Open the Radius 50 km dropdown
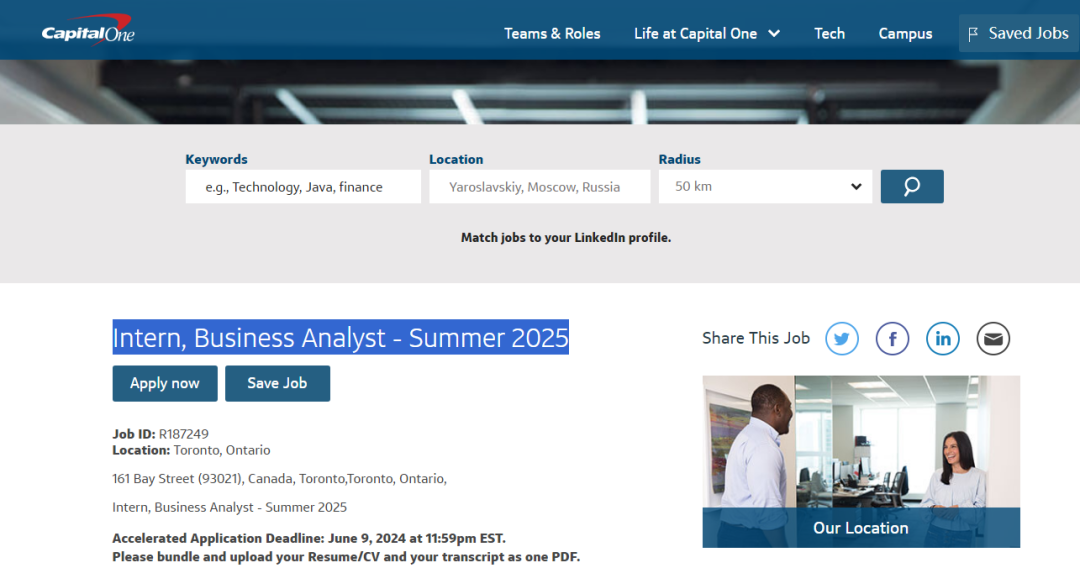The height and width of the screenshot is (568, 1080). (765, 187)
